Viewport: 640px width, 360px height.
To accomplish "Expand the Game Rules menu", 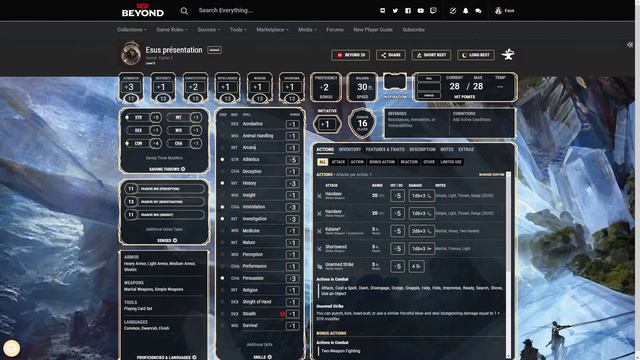I will (x=172, y=30).
